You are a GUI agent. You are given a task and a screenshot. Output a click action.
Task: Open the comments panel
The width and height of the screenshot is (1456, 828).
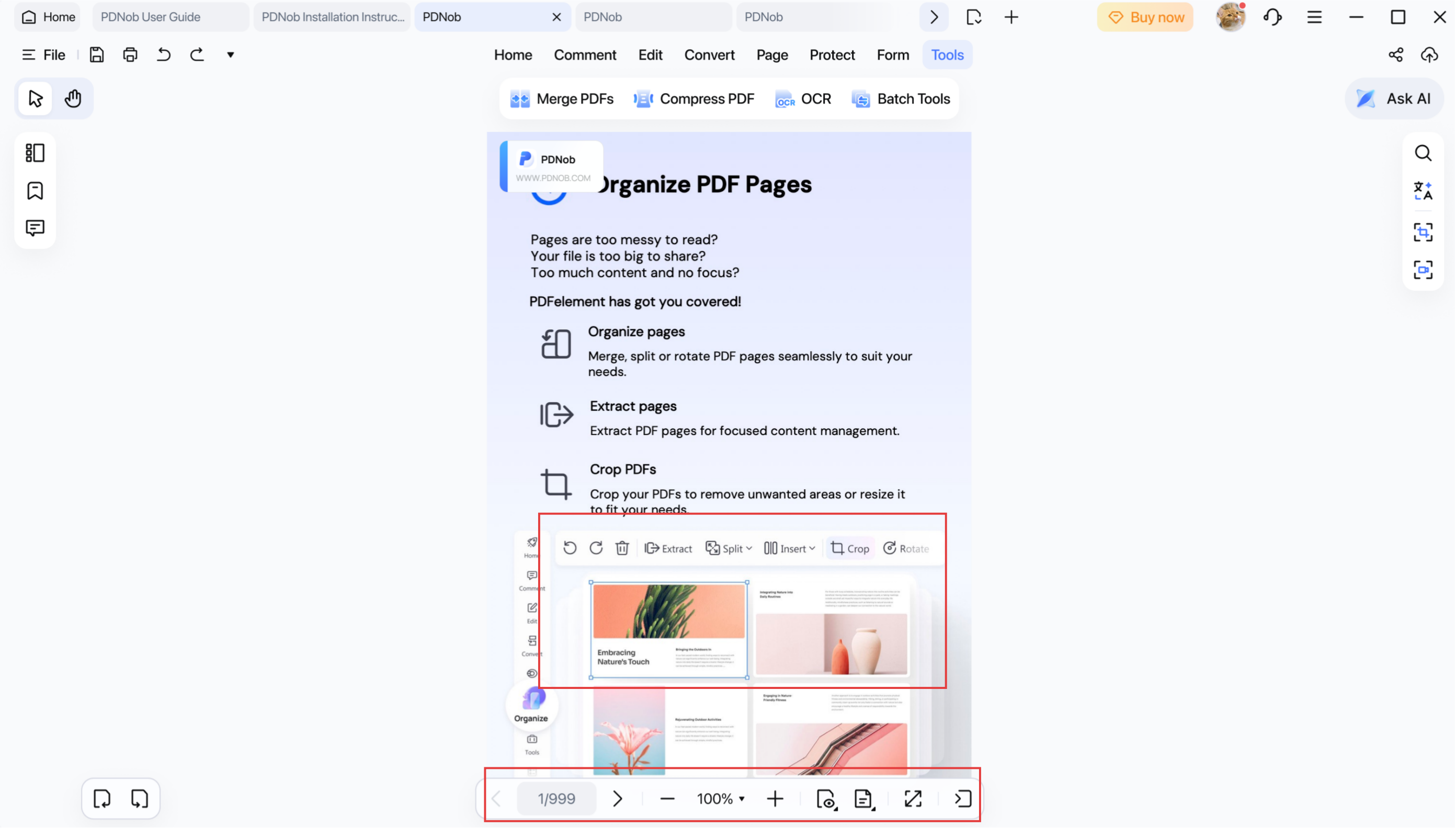coord(35,228)
